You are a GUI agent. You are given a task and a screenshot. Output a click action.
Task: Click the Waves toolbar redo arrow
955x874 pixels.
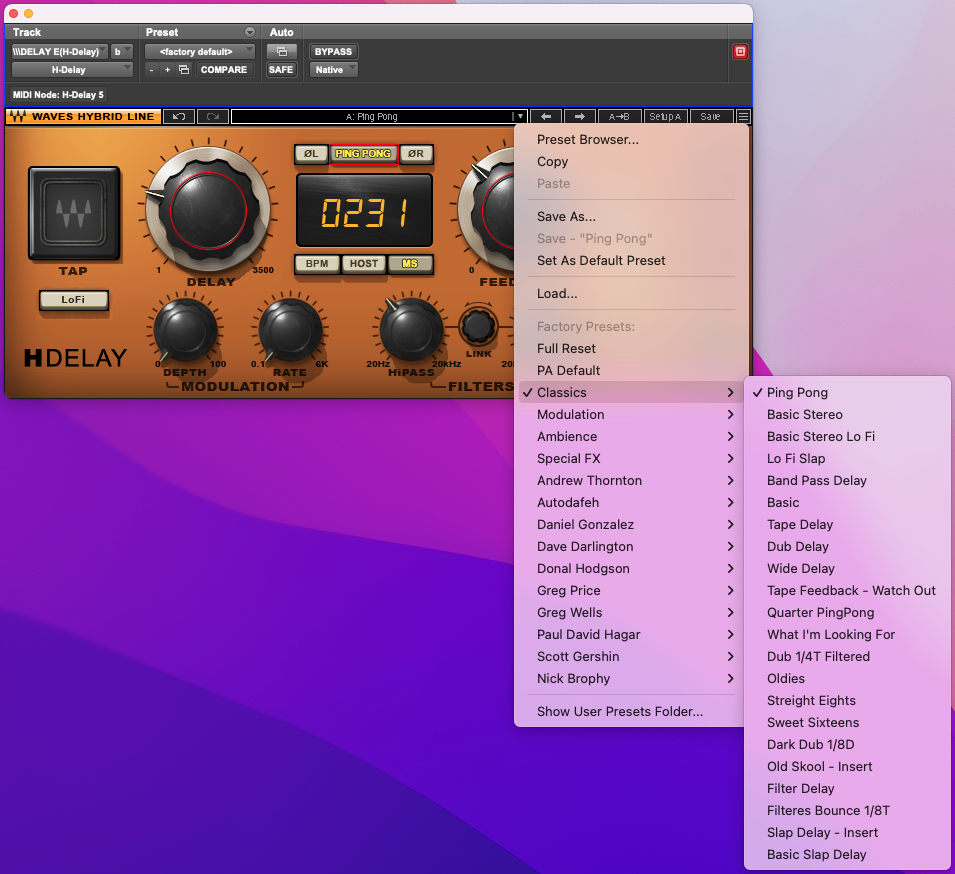coord(211,116)
